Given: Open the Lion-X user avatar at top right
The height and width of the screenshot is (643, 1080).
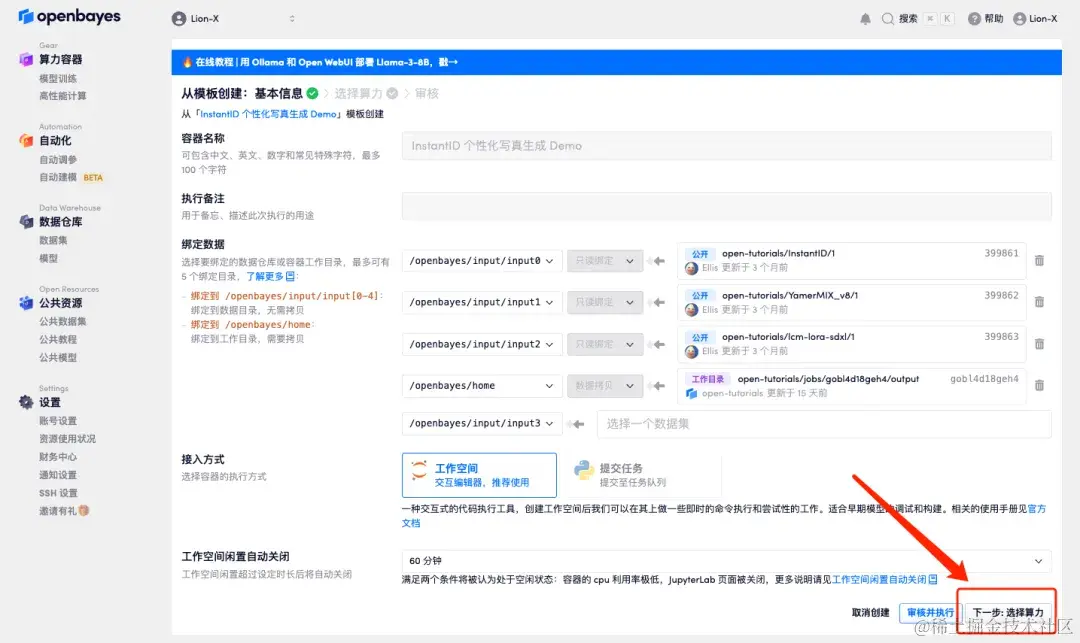Looking at the screenshot, I should (x=1019, y=19).
